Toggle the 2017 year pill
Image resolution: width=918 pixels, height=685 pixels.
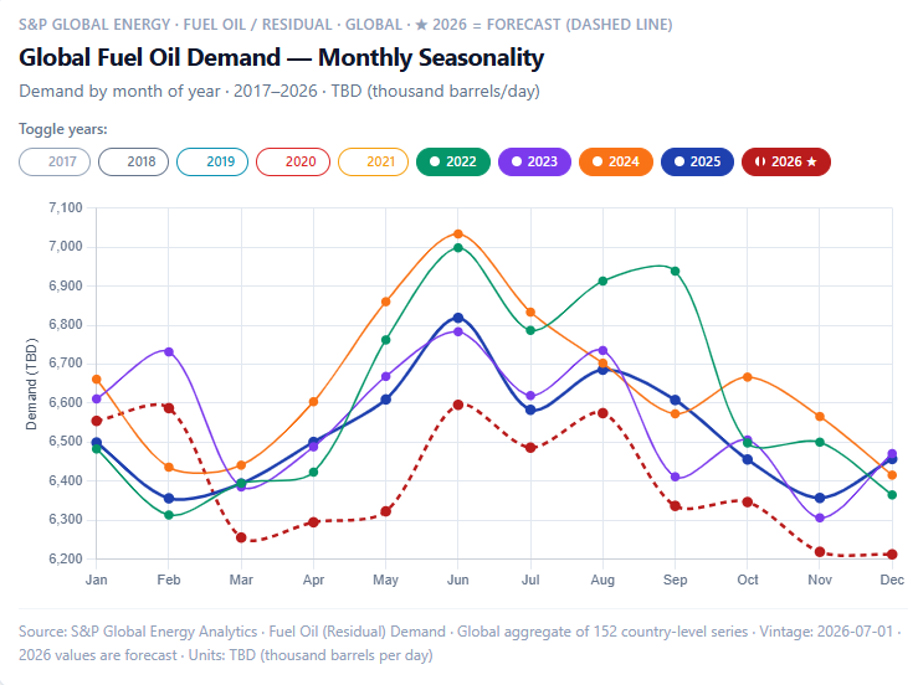pyautogui.click(x=54, y=162)
